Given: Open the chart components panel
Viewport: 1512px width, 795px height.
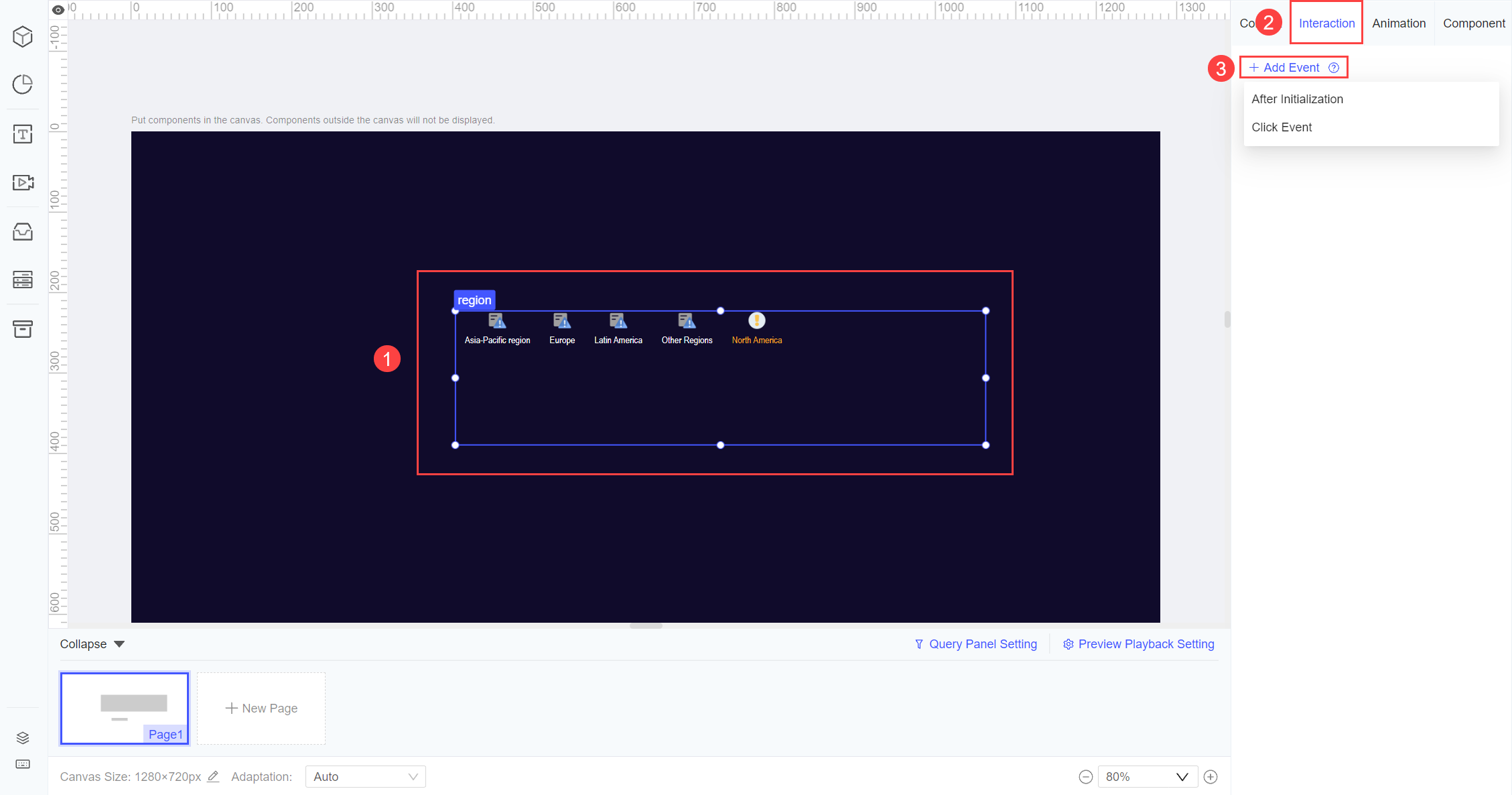Looking at the screenshot, I should click(x=22, y=84).
